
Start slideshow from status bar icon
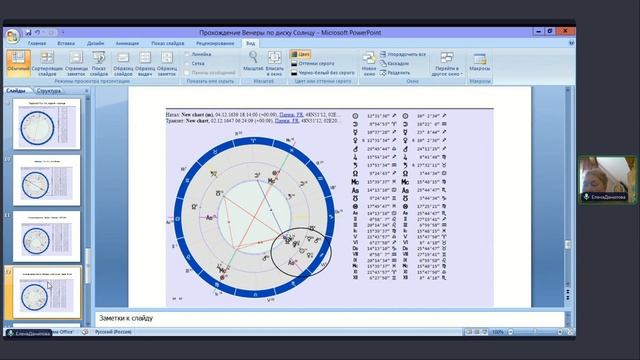[x=484, y=332]
